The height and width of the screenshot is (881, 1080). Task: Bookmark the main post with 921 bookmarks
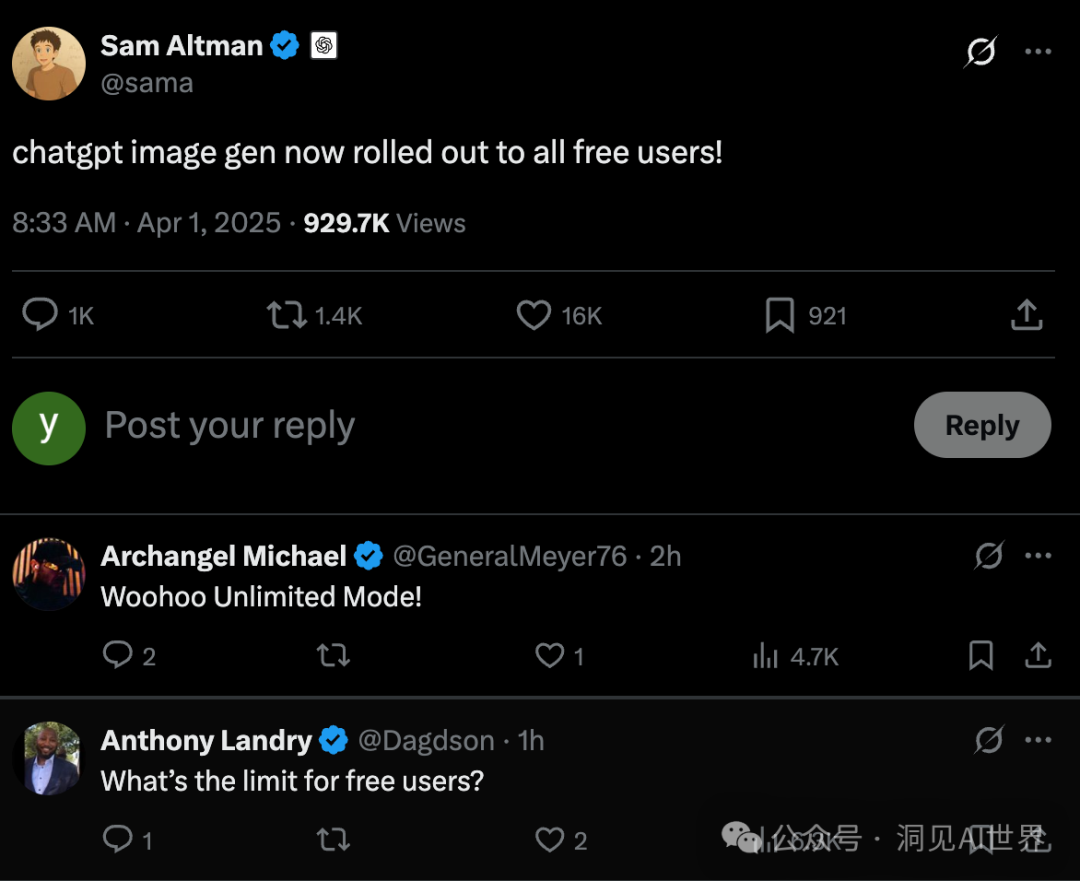[x=780, y=316]
